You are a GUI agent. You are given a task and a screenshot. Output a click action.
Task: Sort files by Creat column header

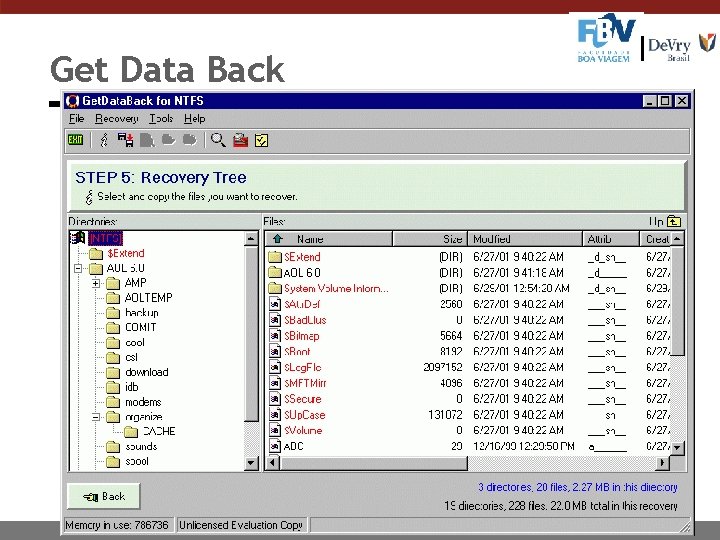pos(656,239)
